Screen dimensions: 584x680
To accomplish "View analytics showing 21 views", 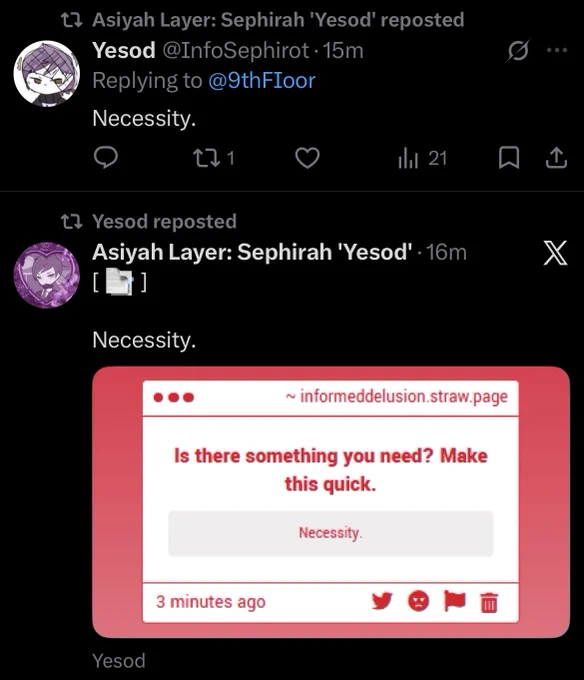I will tap(422, 158).
